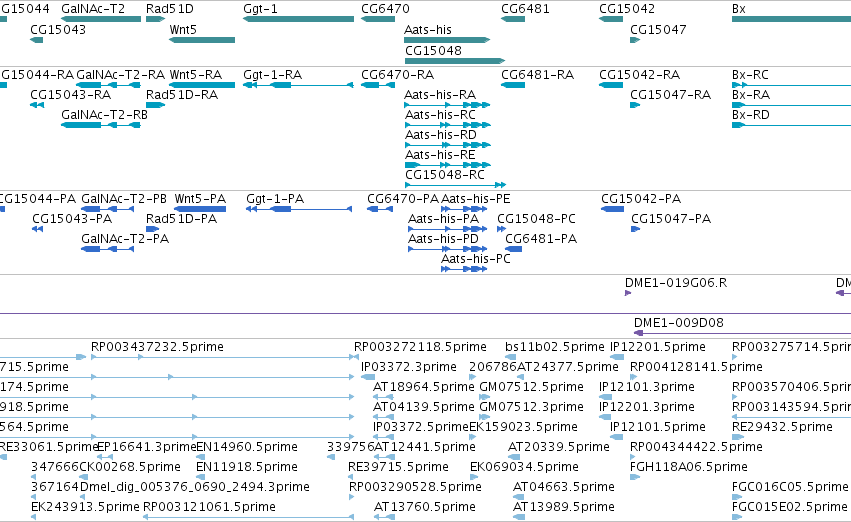
Task: Open the CG6470 gene label without suffix
Action: pos(385,9)
